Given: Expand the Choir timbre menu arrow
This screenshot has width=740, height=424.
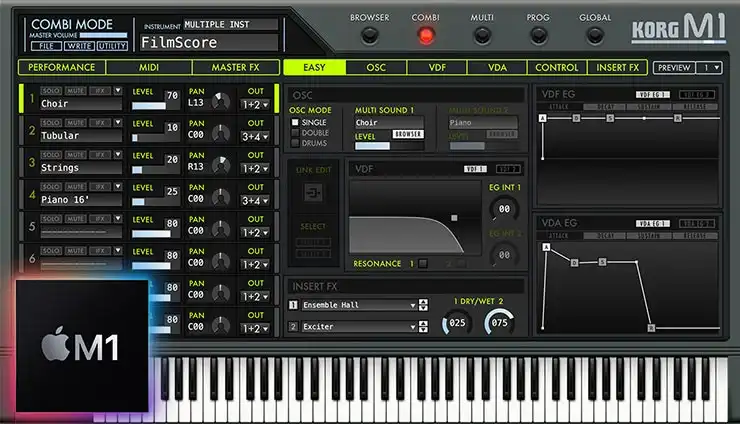Looking at the screenshot, I should click(118, 91).
